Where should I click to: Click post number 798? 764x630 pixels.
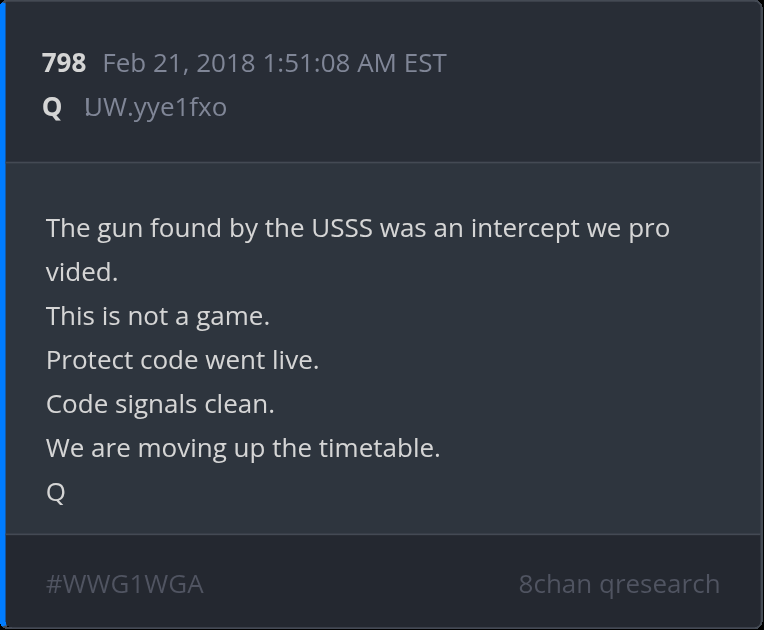tap(64, 64)
